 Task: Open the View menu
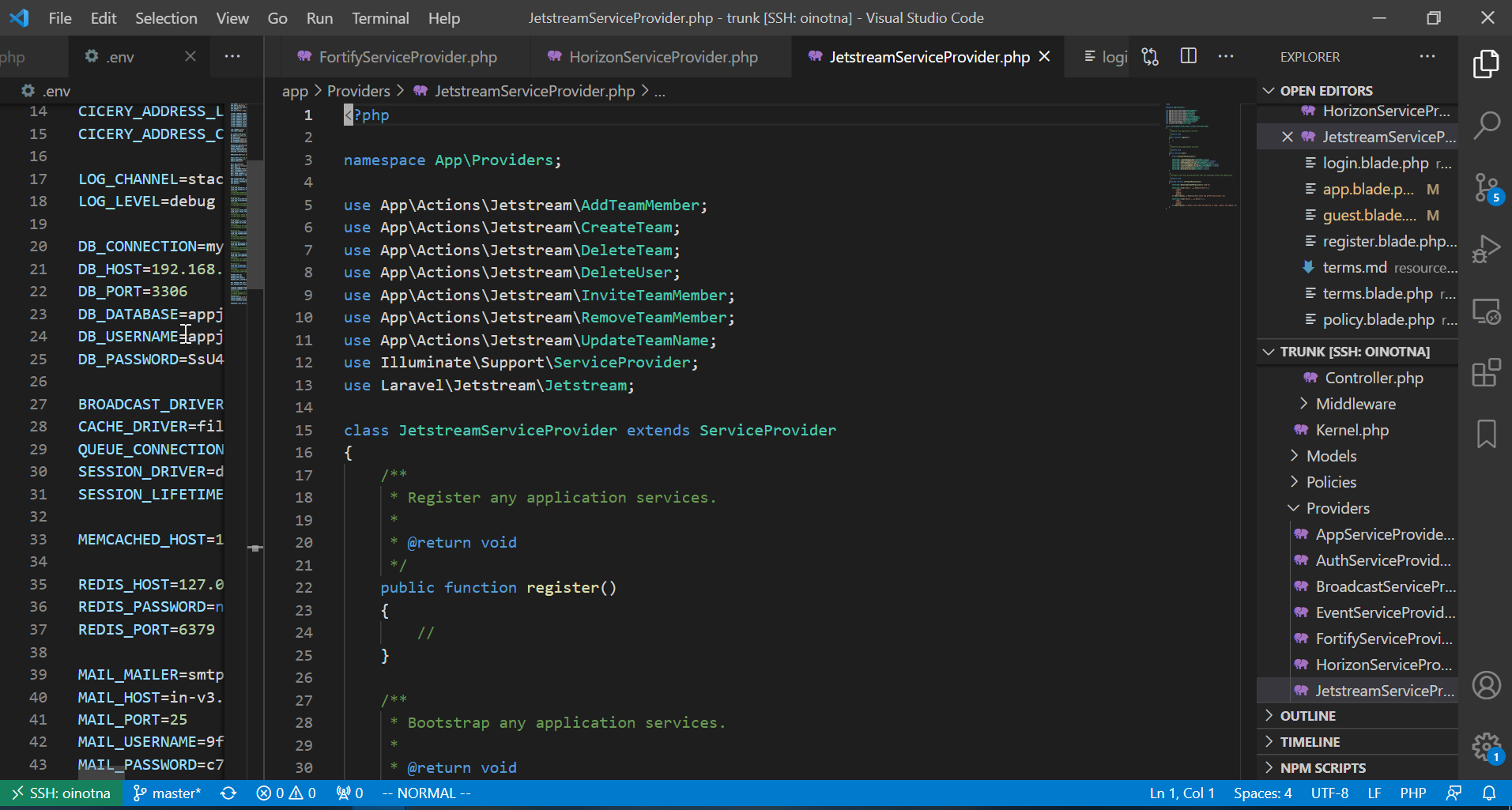(x=232, y=18)
